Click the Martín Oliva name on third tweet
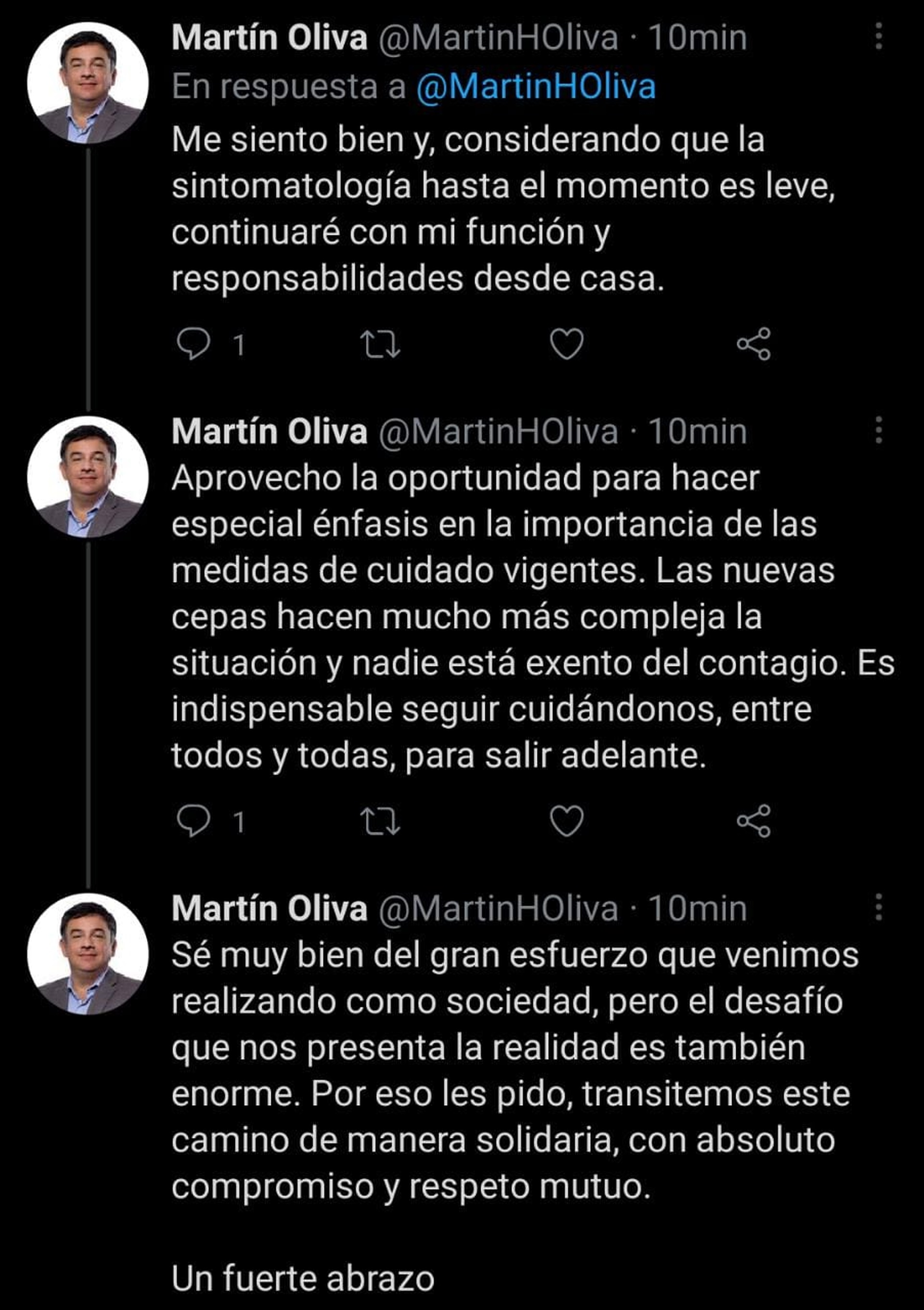This screenshot has height=1310, width=924. click(269, 908)
